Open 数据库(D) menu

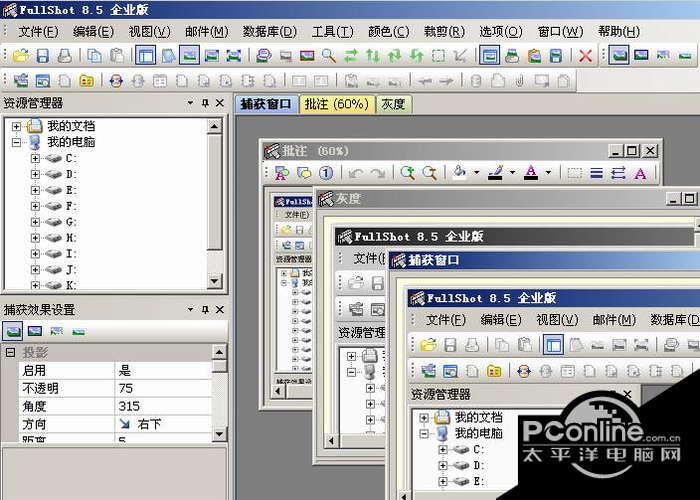click(270, 32)
